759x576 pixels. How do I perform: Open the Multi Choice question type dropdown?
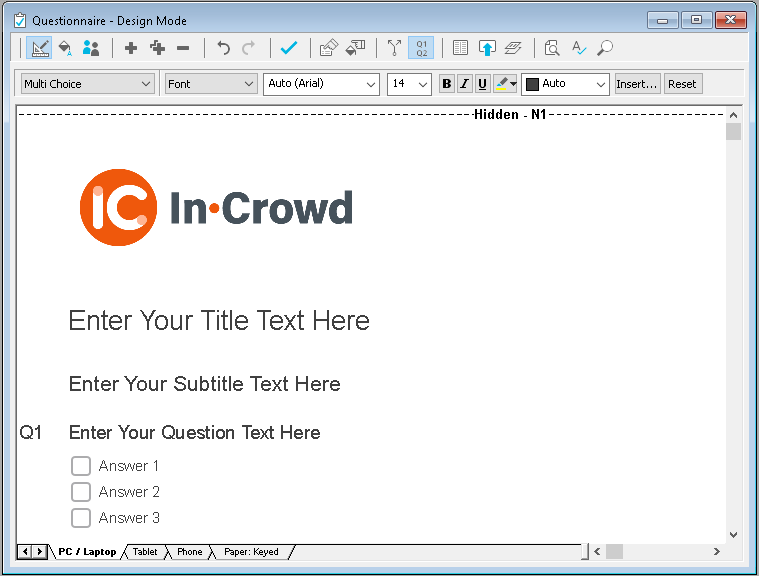pos(87,84)
